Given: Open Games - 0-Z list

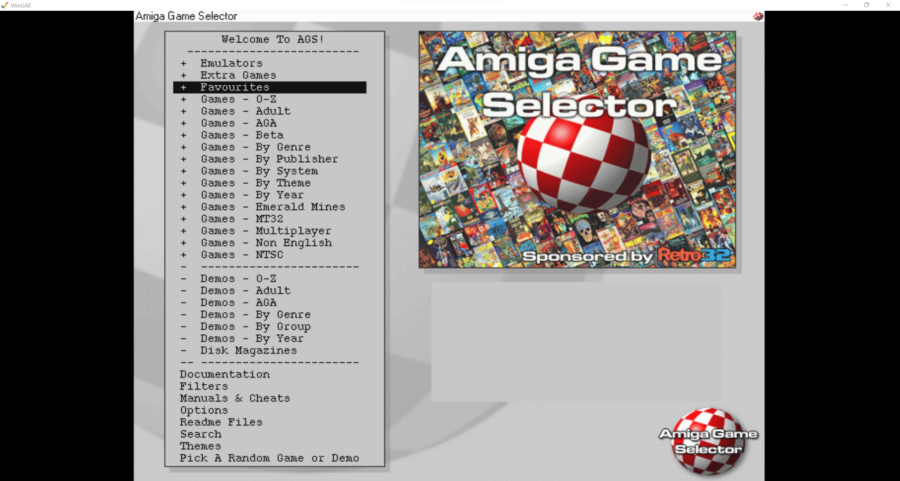Looking at the screenshot, I should pyautogui.click(x=238, y=99).
